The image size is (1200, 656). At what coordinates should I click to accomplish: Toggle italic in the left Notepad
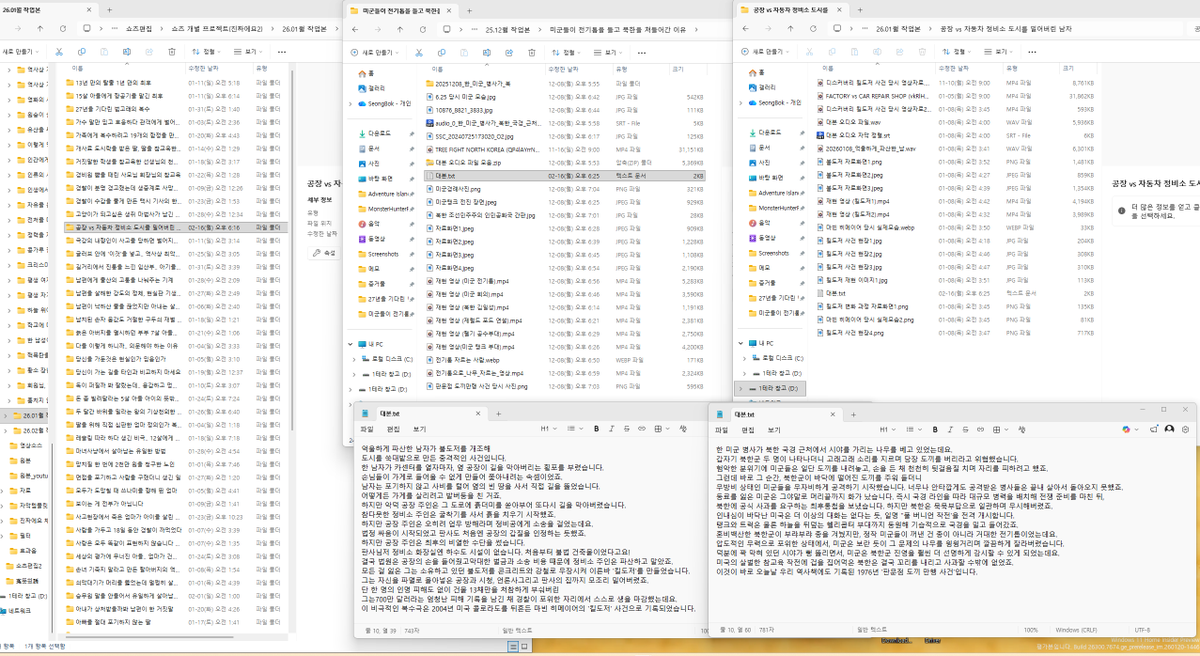pyautogui.click(x=611, y=428)
